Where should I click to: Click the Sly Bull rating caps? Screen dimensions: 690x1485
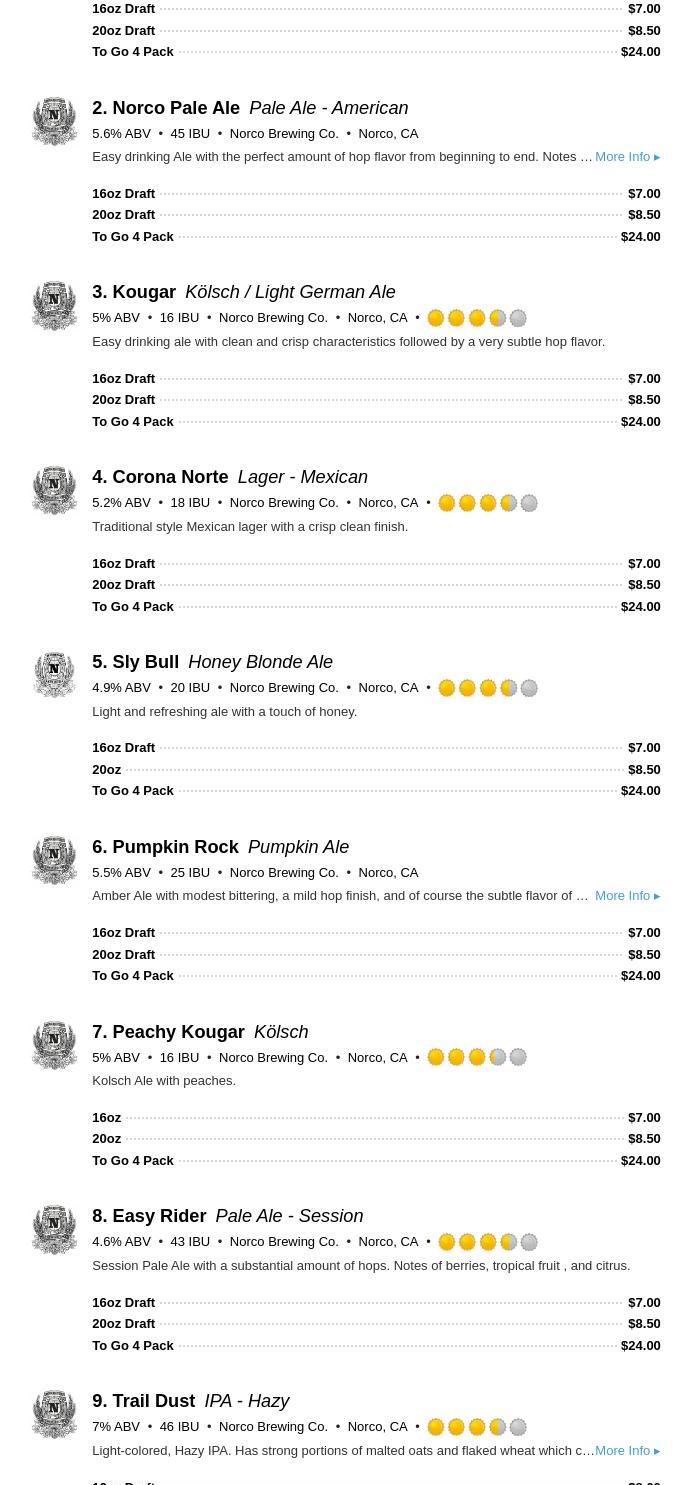point(488,688)
